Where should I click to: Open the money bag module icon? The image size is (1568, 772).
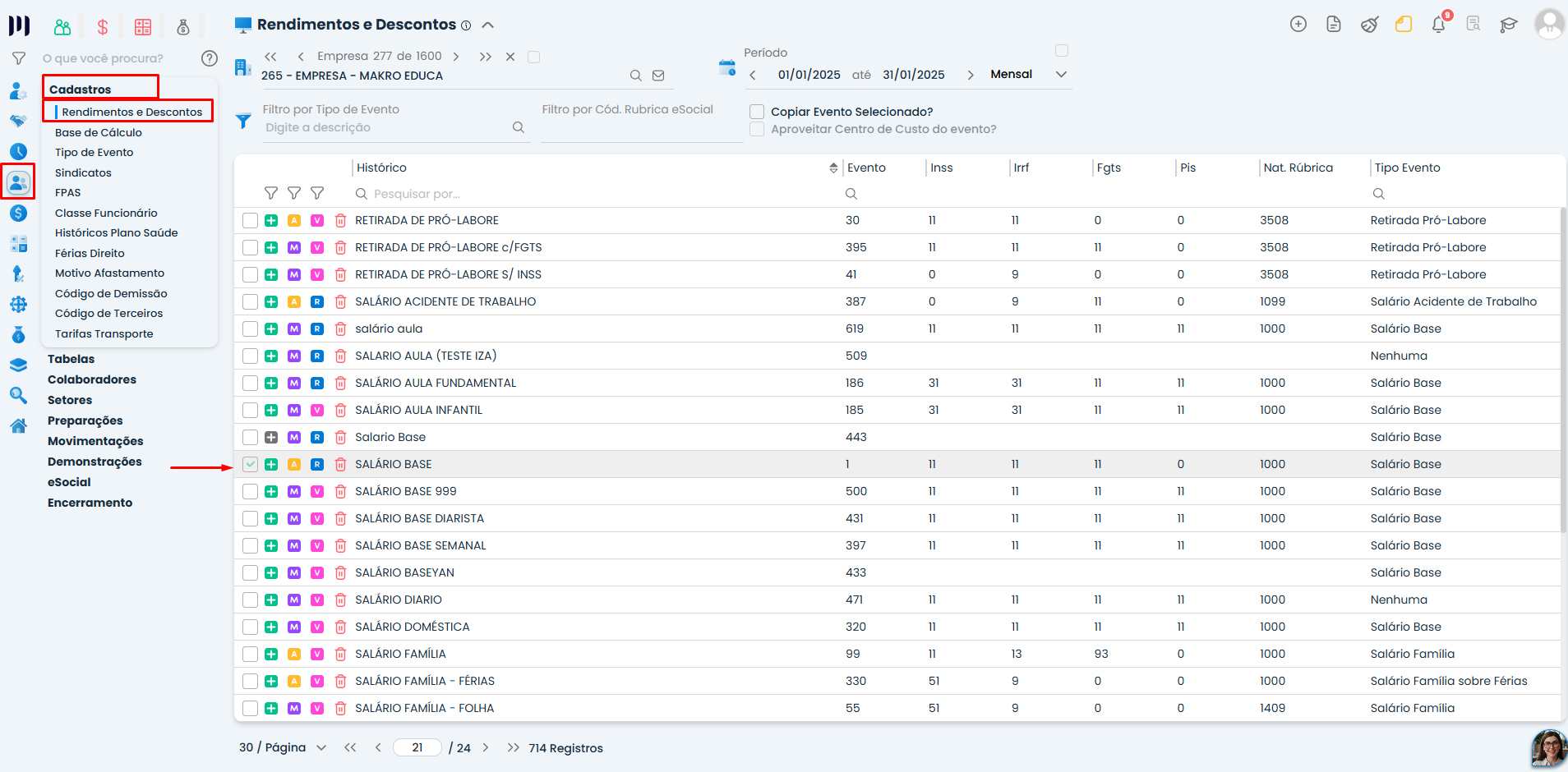pyautogui.click(x=183, y=27)
